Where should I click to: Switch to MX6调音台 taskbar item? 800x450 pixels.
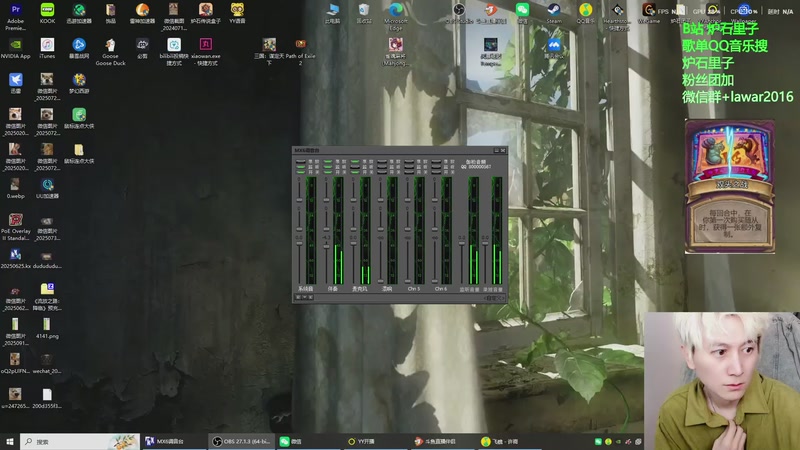[x=173, y=441]
